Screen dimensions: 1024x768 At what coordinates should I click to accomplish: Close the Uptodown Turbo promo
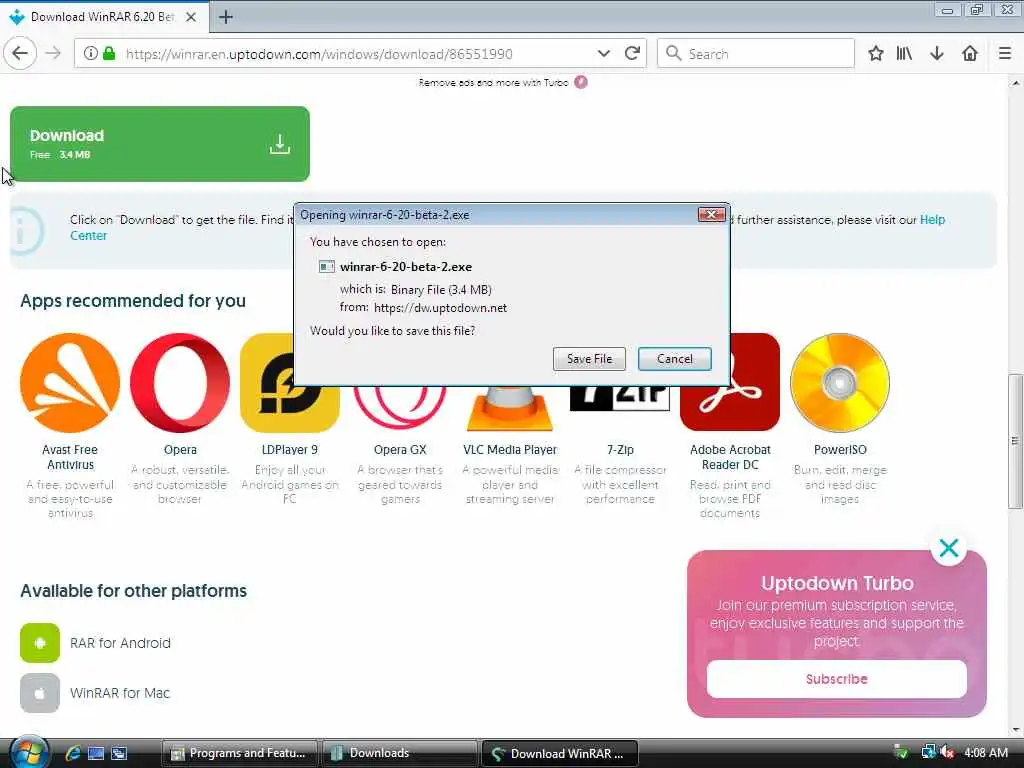pos(949,548)
